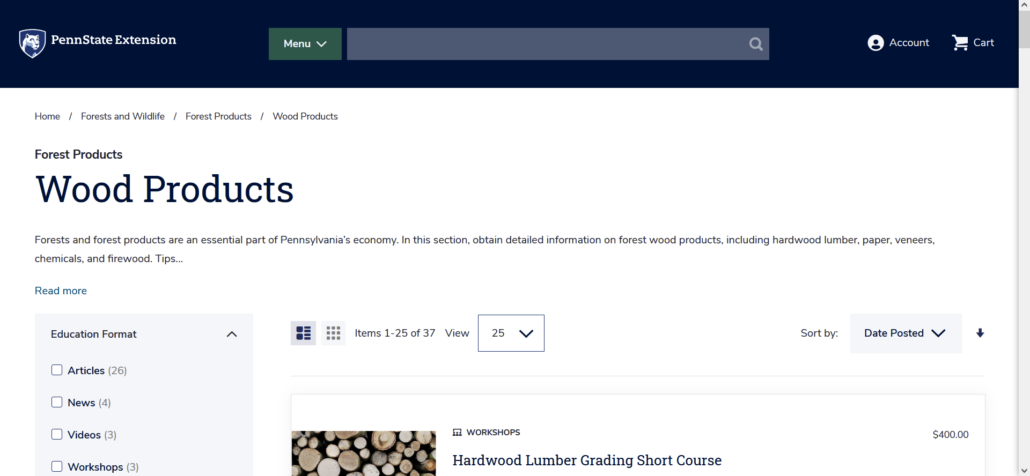Open the shopping cart icon
This screenshot has width=1030, height=476.
(960, 43)
